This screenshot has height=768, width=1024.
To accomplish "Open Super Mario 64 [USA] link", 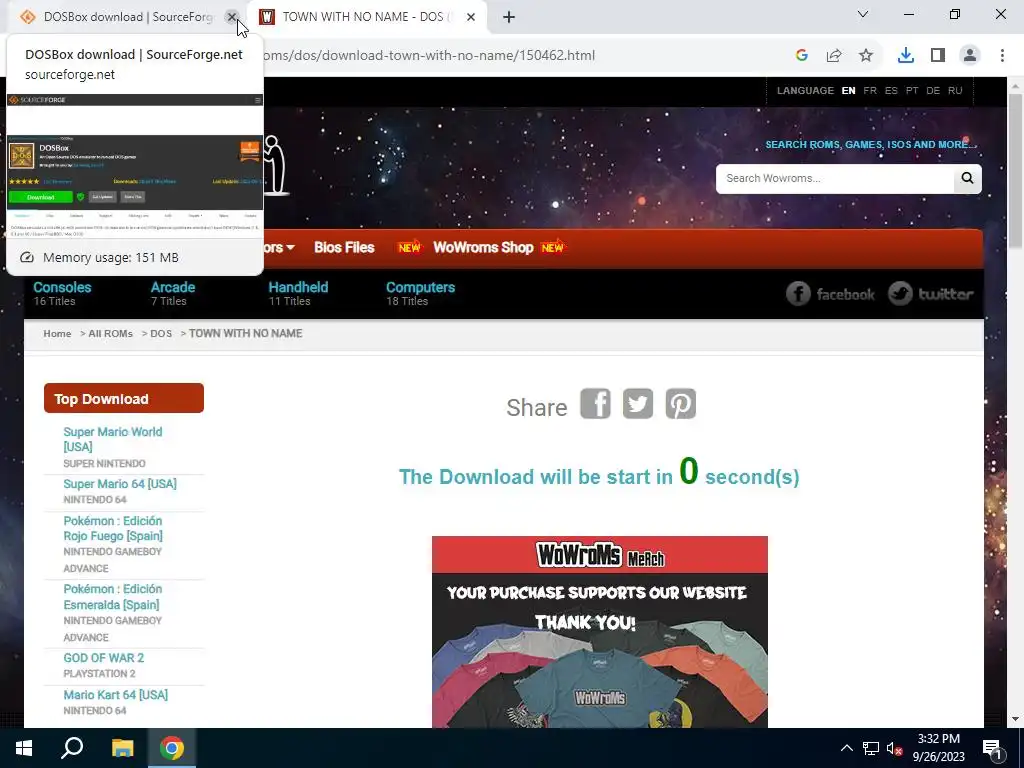I will click(x=120, y=484).
